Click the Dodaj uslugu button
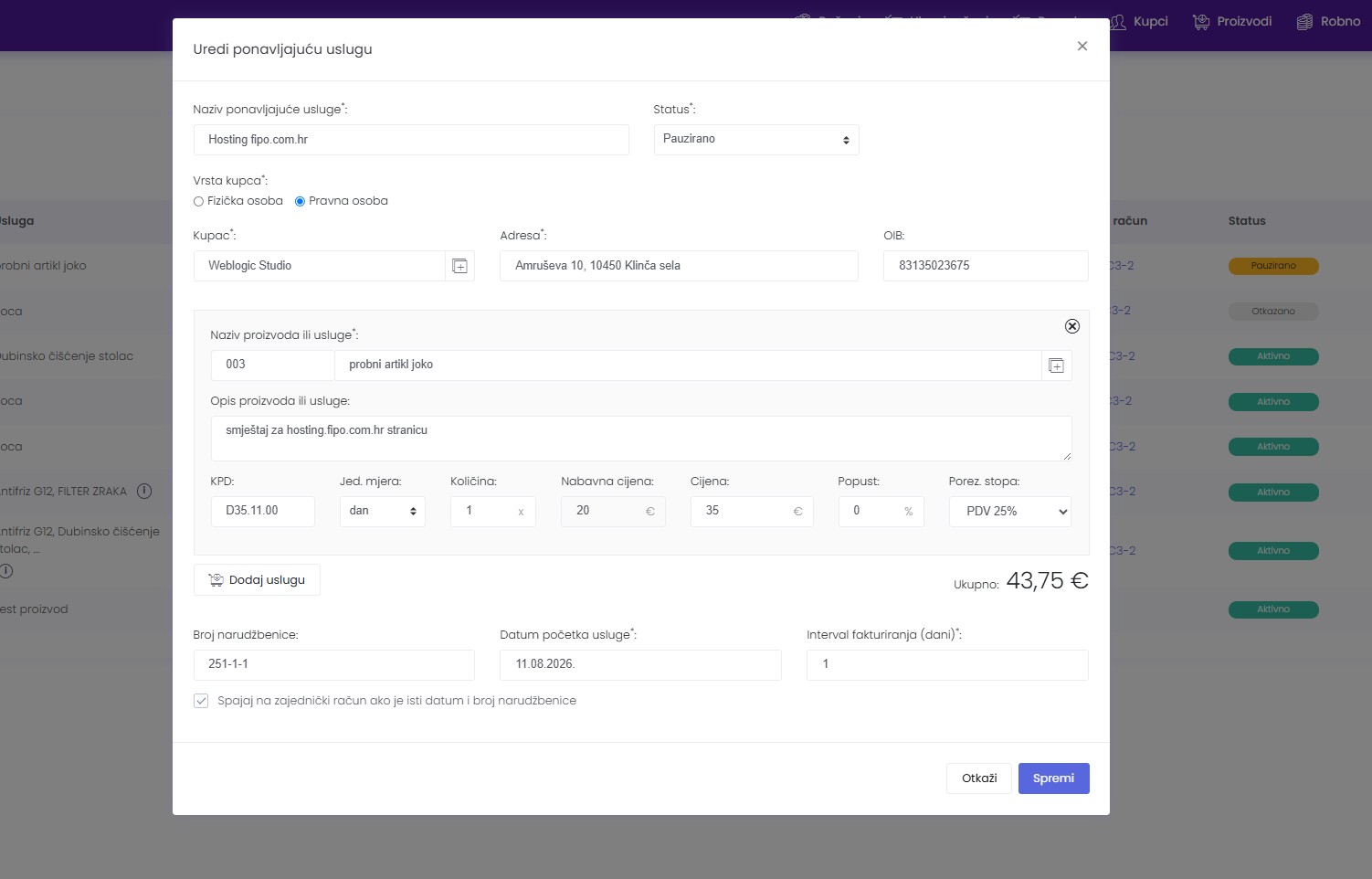1372x879 pixels. click(257, 580)
